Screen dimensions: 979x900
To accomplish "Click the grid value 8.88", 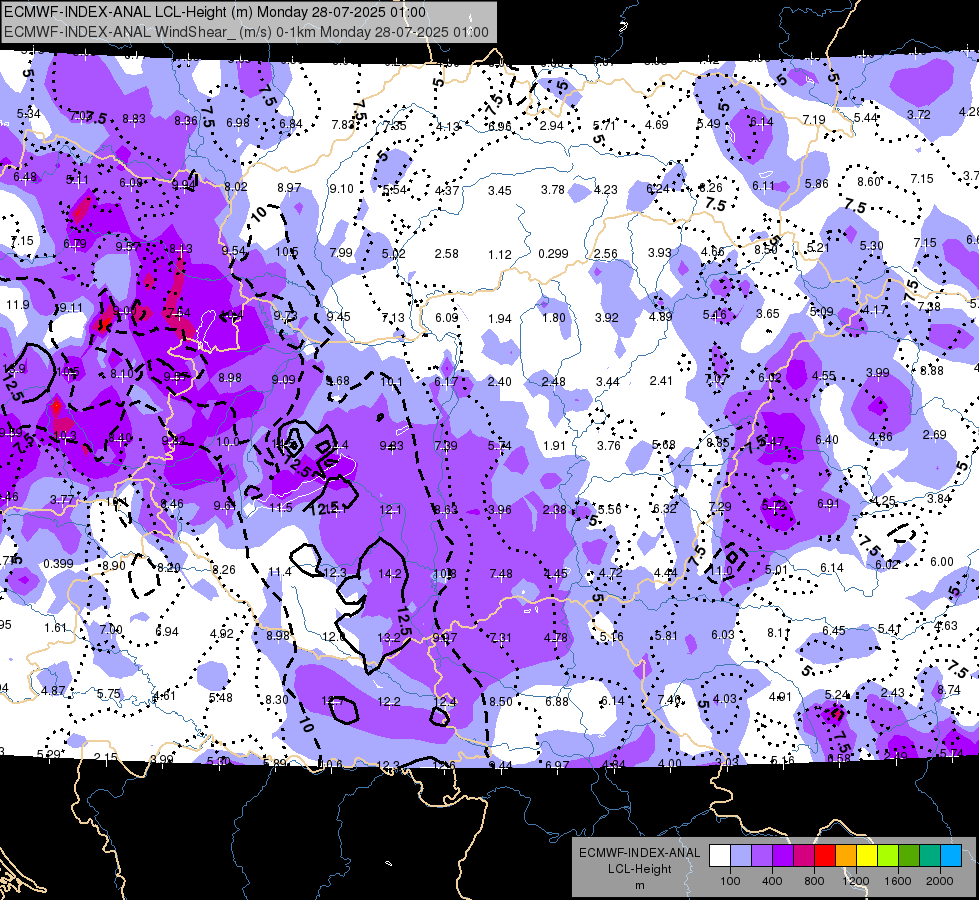I will point(932,371).
